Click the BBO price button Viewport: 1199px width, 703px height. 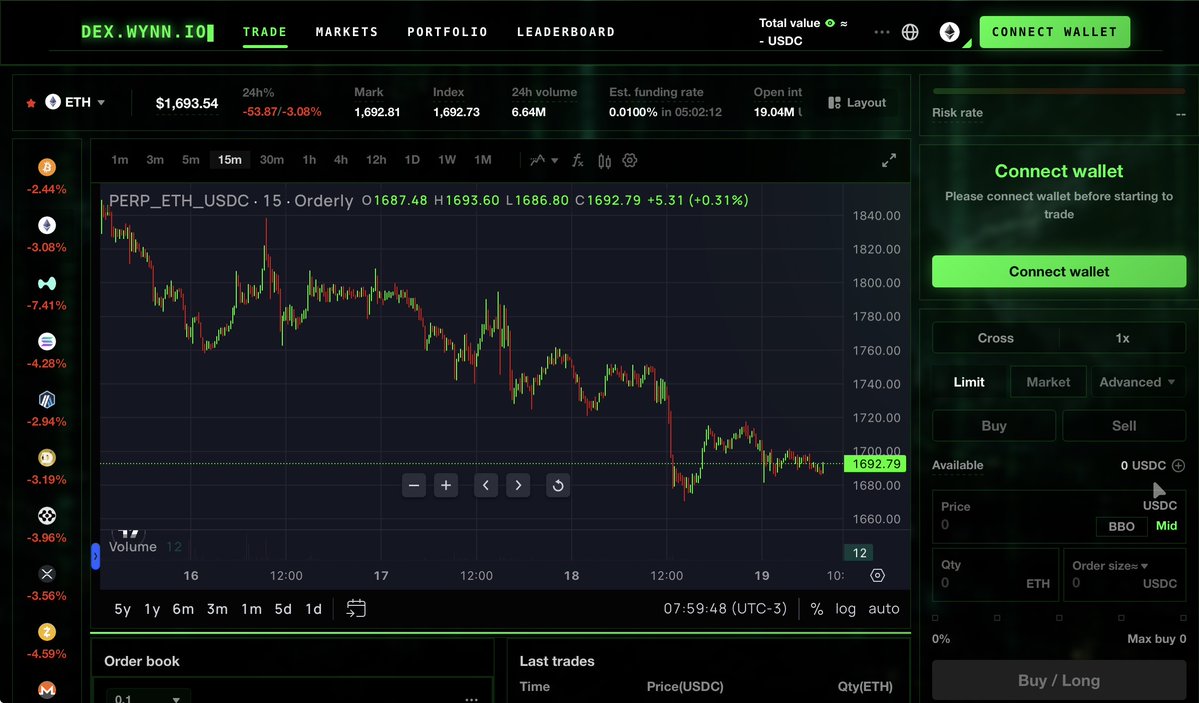[x=1122, y=526]
